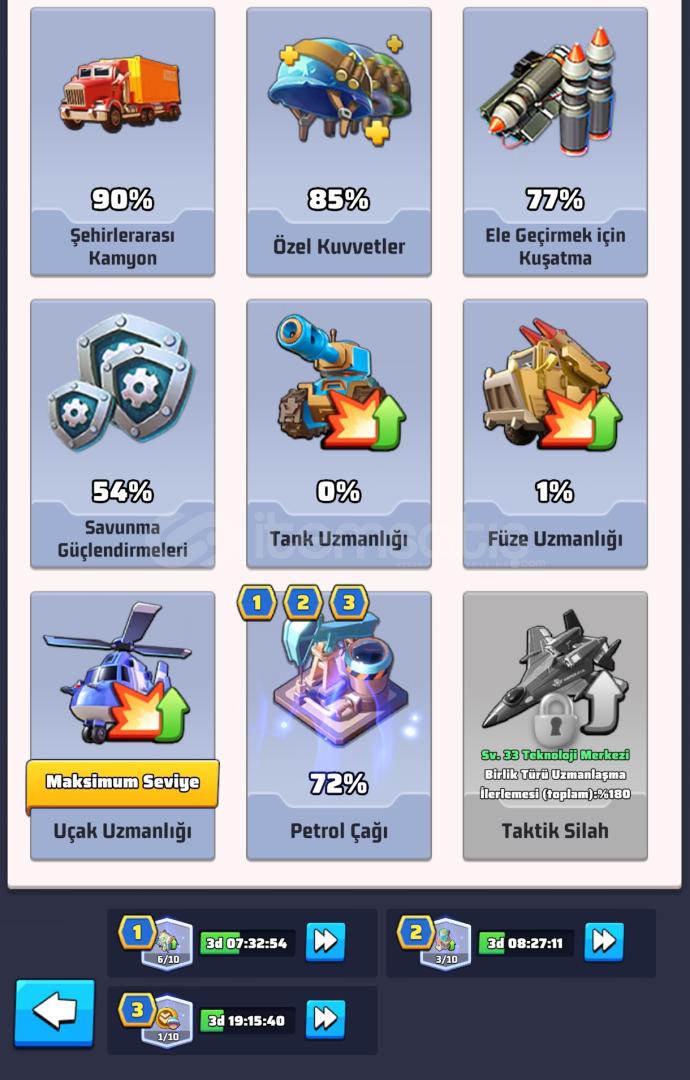Open Ele Geçirmek için Kuşatma research
The image size is (690, 1080).
555,142
